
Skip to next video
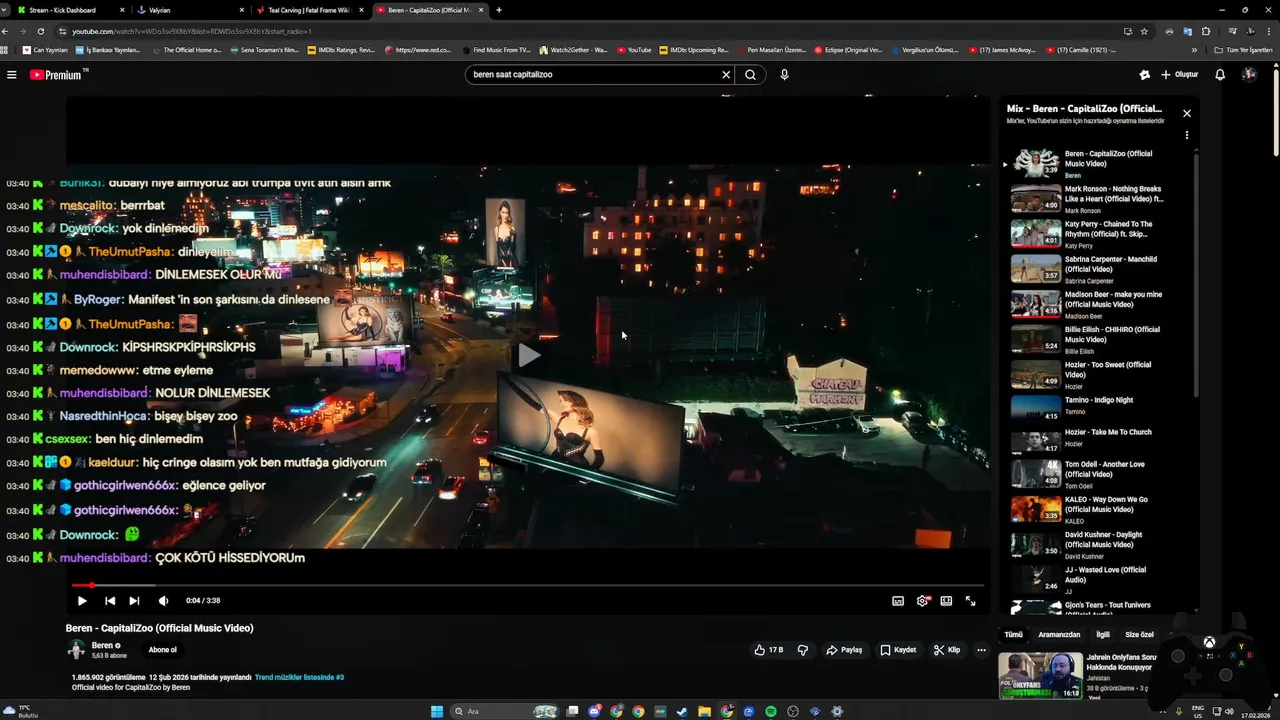(134, 601)
